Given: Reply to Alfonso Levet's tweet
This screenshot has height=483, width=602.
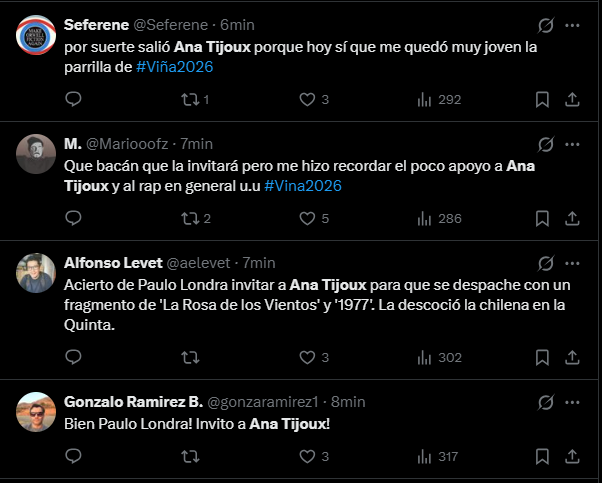Looking at the screenshot, I should coord(73,357).
